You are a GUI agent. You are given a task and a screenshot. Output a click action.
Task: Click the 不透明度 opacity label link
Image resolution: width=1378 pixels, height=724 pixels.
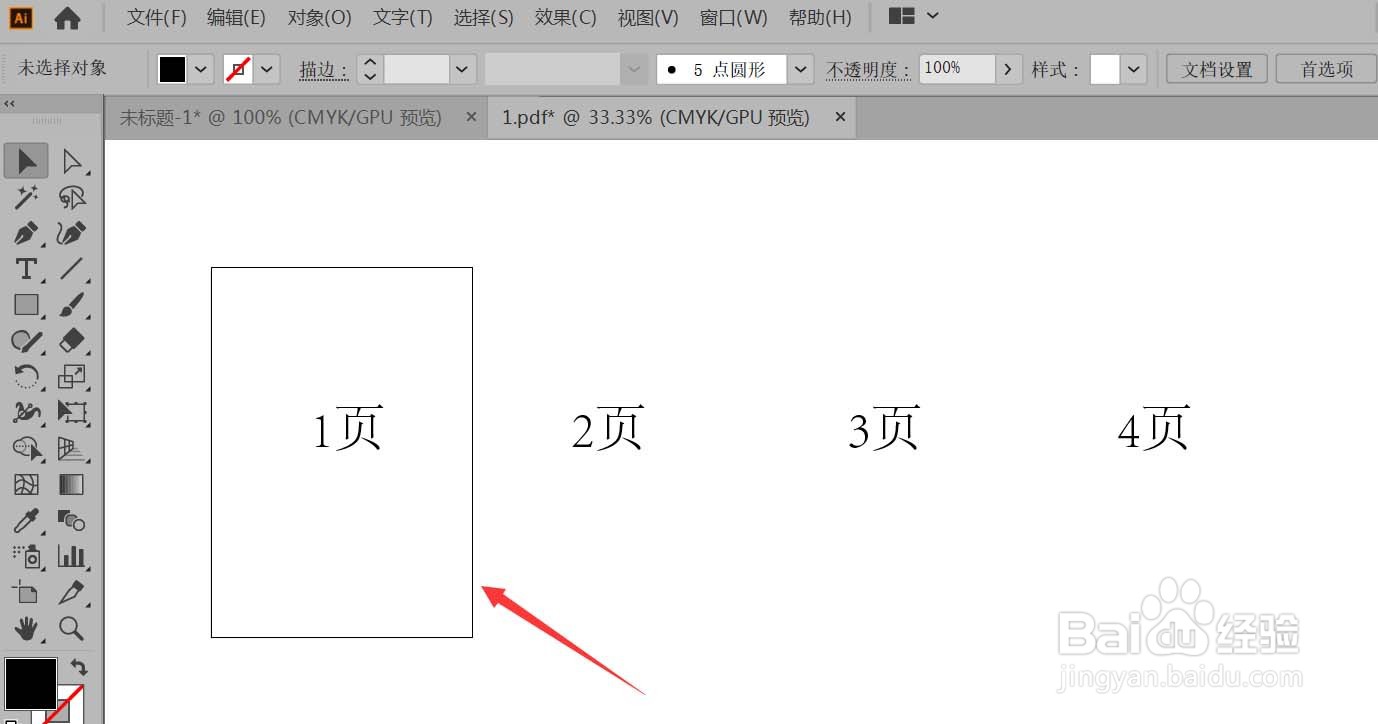point(868,70)
